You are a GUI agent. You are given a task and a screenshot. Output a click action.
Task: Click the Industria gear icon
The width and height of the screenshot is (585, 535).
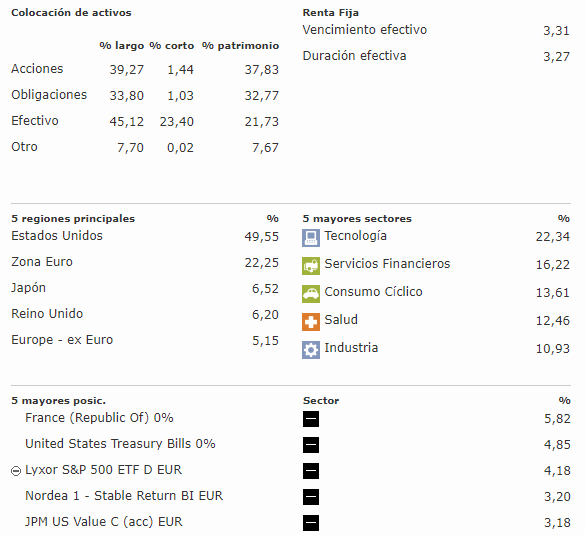[x=311, y=350]
